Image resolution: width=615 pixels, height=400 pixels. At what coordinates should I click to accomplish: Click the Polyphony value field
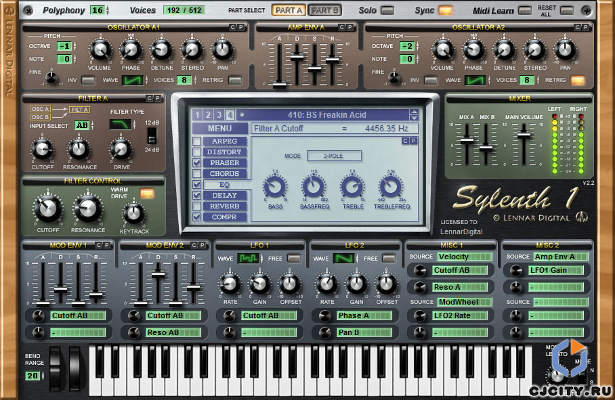pos(98,10)
